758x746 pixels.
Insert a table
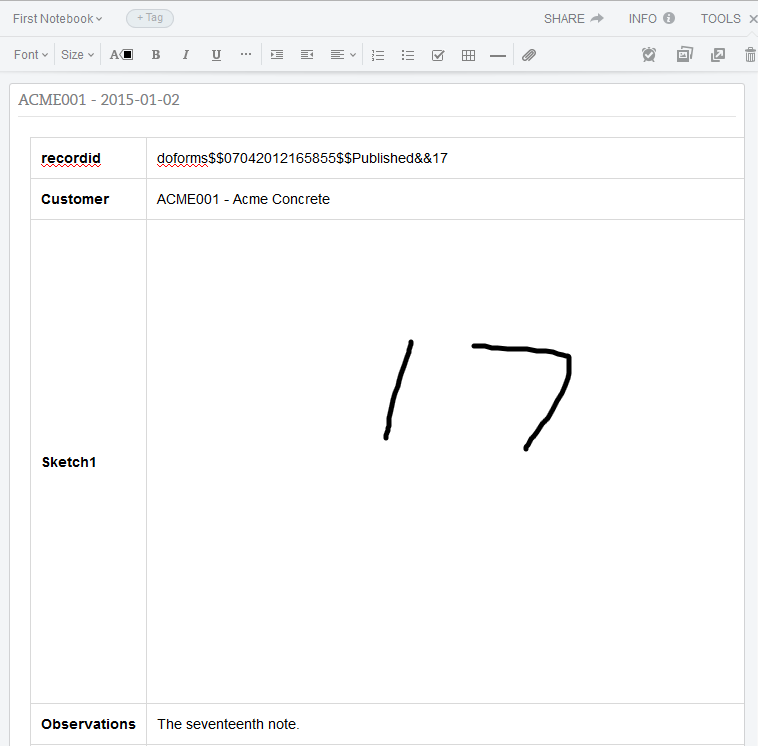tap(468, 55)
